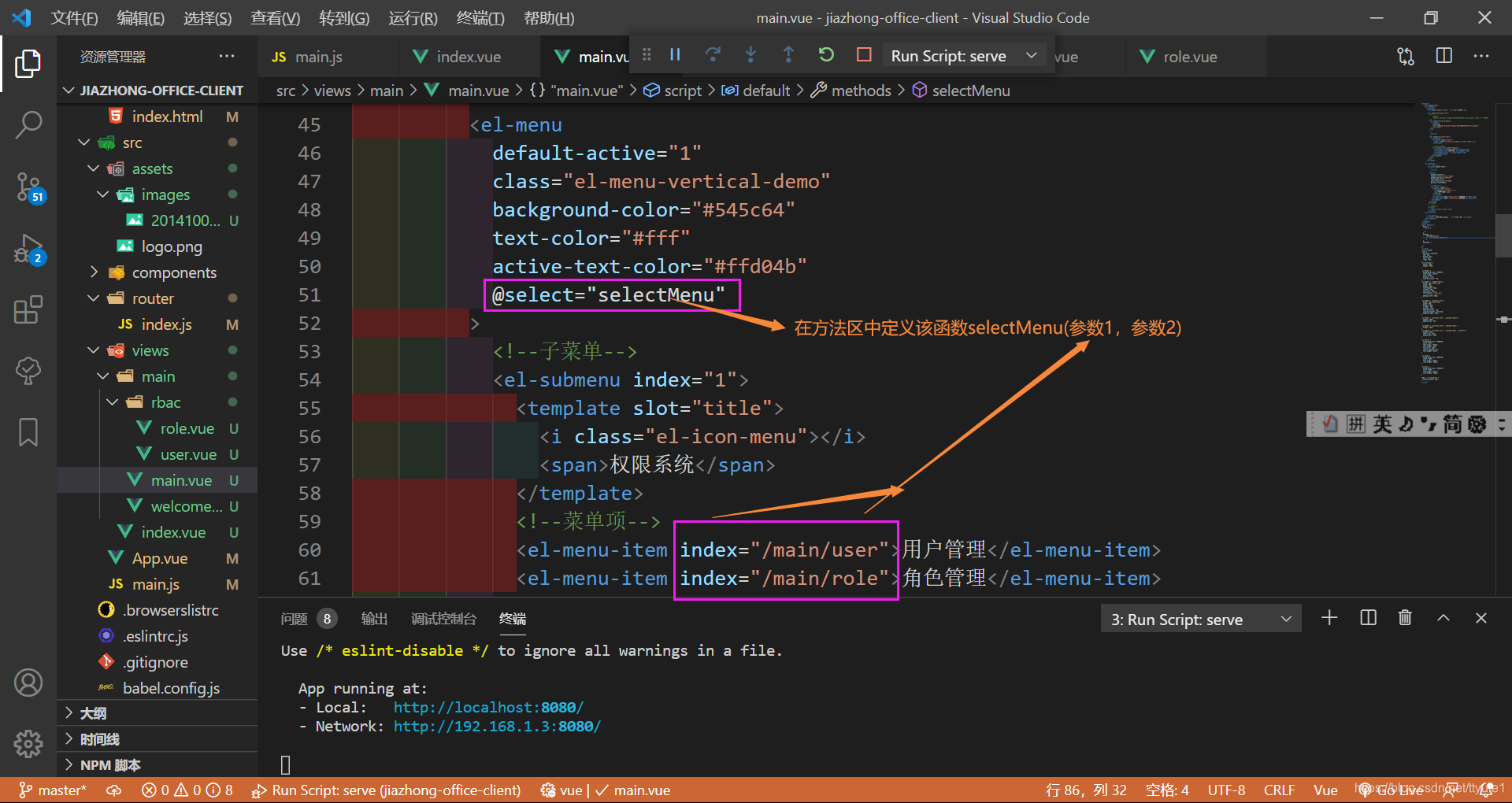Open Source Control view with 51 changes
The height and width of the screenshot is (803, 1512).
pos(28,187)
